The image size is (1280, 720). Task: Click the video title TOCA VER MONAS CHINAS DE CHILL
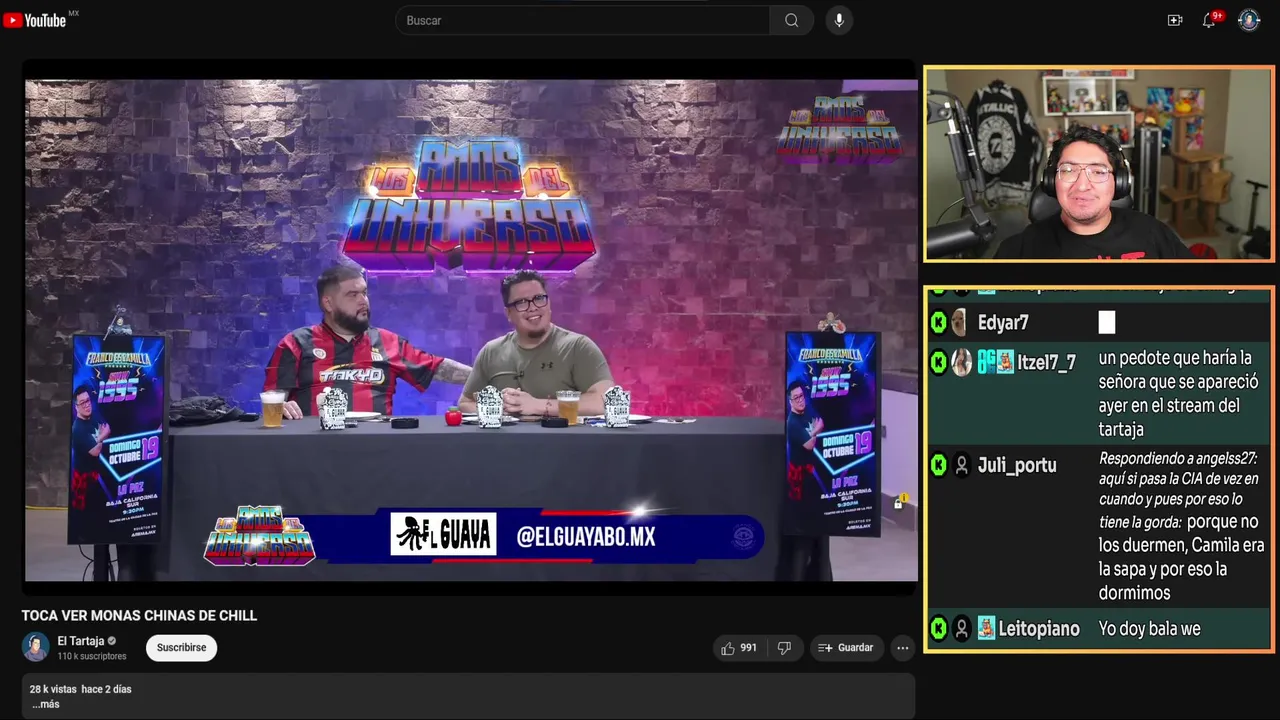click(x=139, y=616)
